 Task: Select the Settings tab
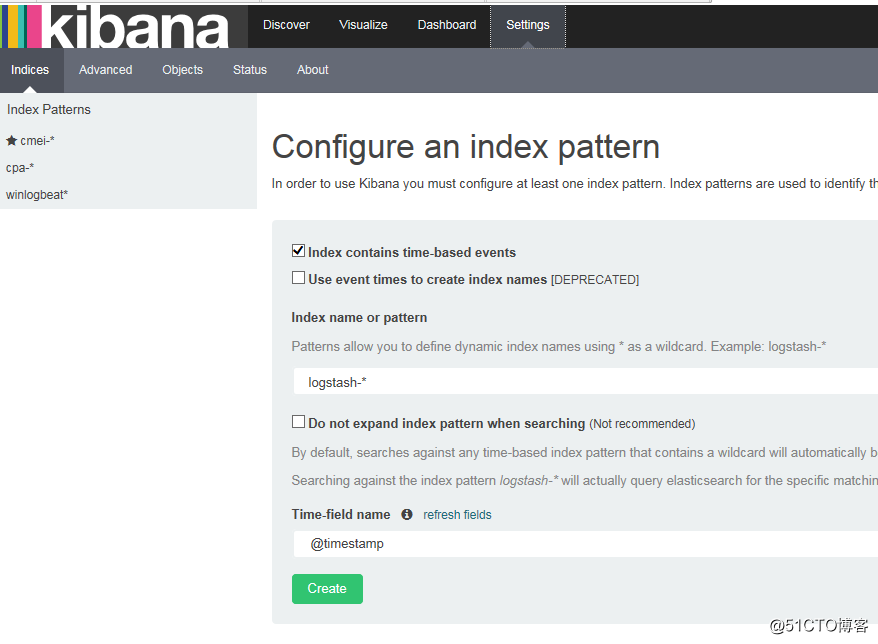[x=528, y=25]
